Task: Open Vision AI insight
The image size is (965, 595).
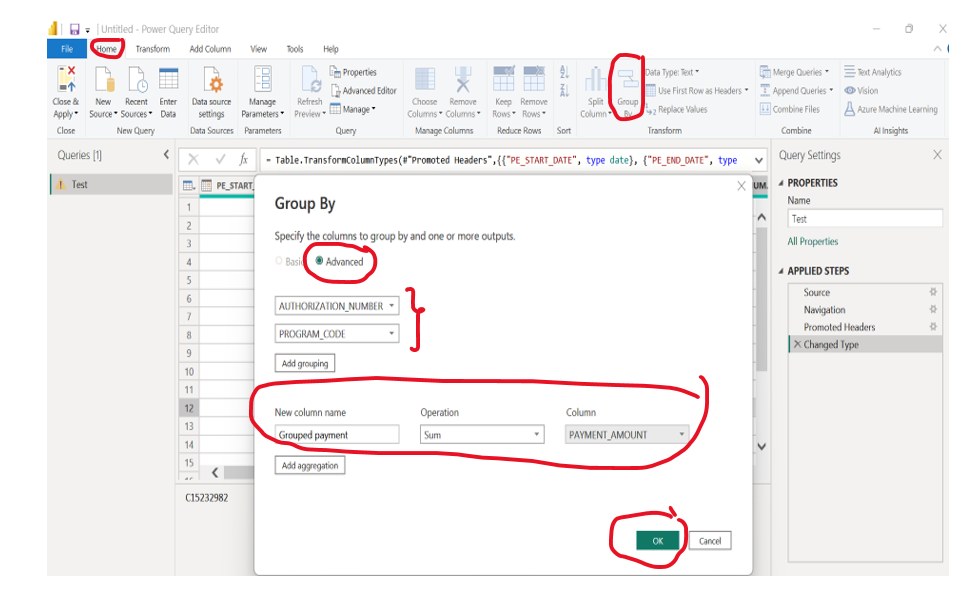Action: (x=861, y=90)
